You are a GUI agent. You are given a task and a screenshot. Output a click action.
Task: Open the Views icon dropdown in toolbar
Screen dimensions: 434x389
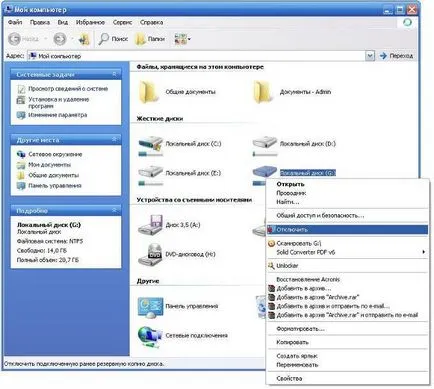tap(183, 39)
